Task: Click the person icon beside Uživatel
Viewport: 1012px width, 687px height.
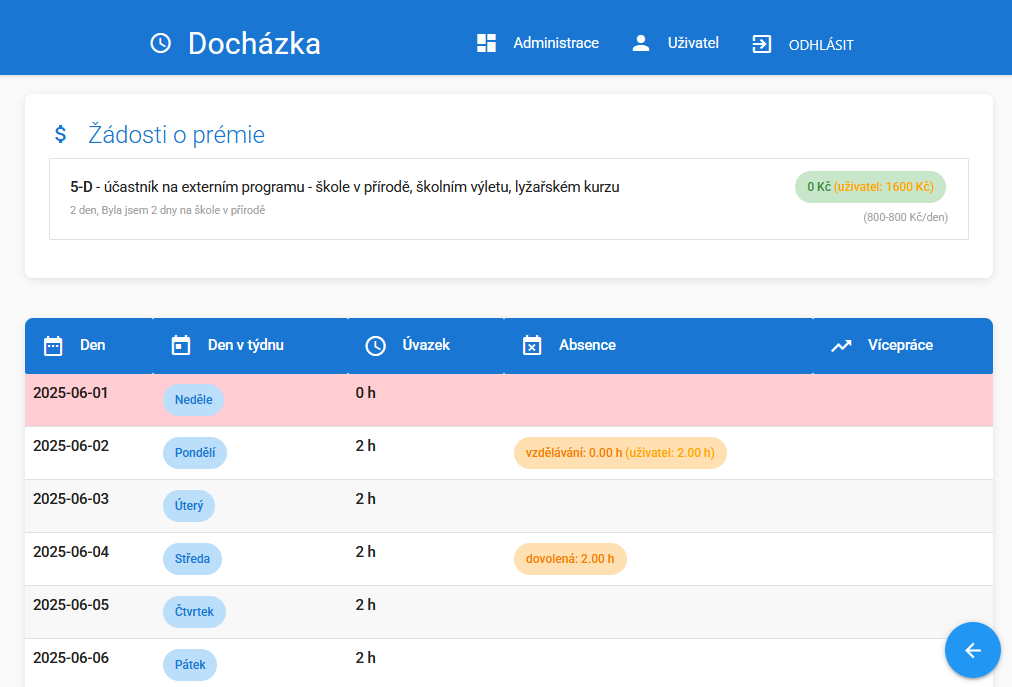Action: click(639, 43)
